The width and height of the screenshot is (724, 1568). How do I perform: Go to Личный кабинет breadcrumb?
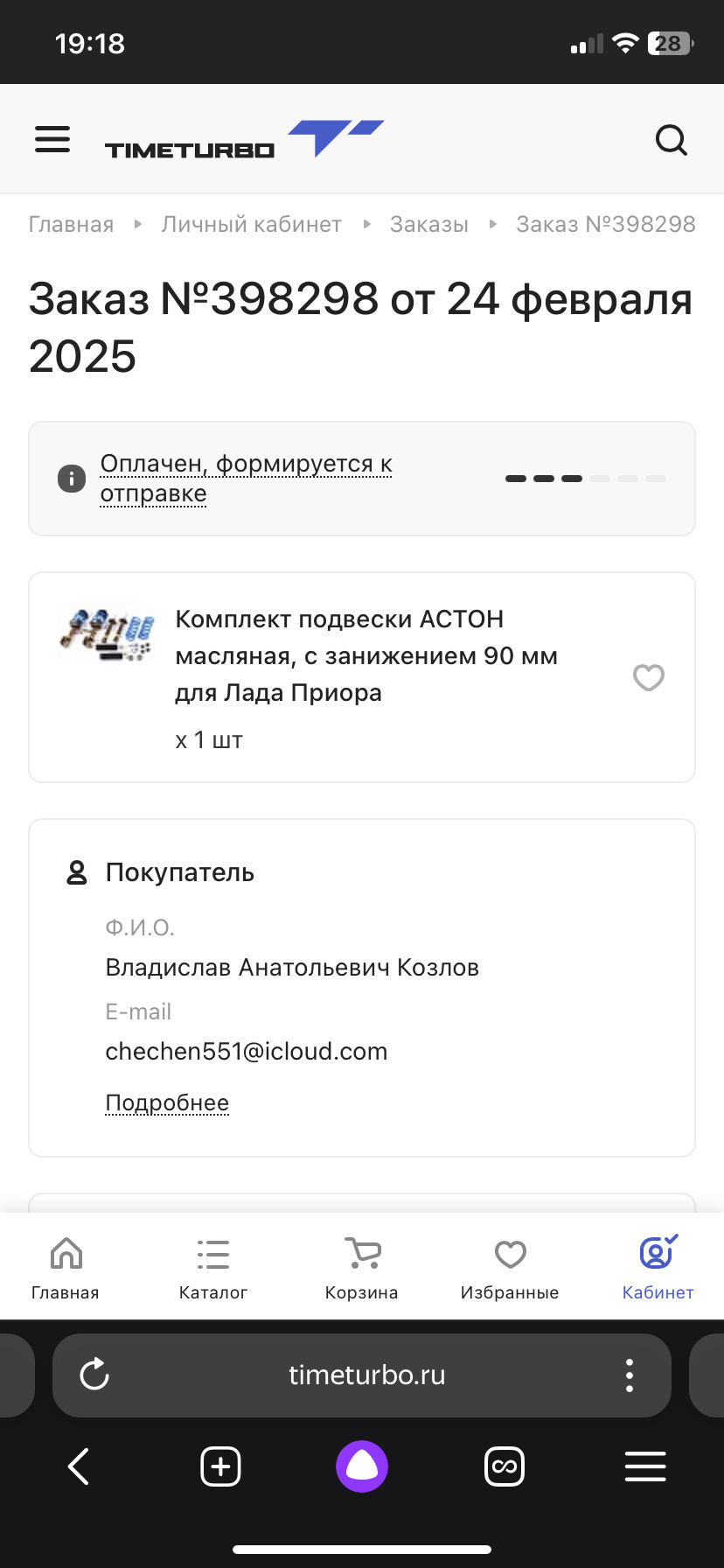[251, 225]
